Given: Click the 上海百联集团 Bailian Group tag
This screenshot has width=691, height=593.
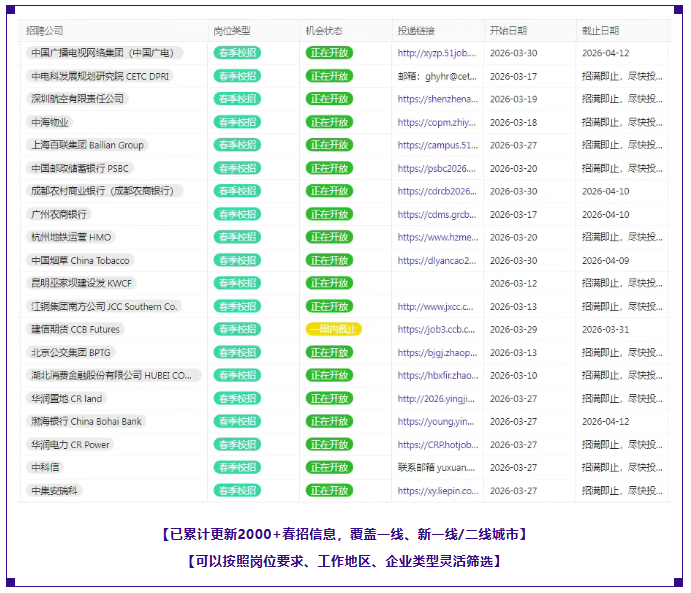Looking at the screenshot, I should tap(87, 145).
